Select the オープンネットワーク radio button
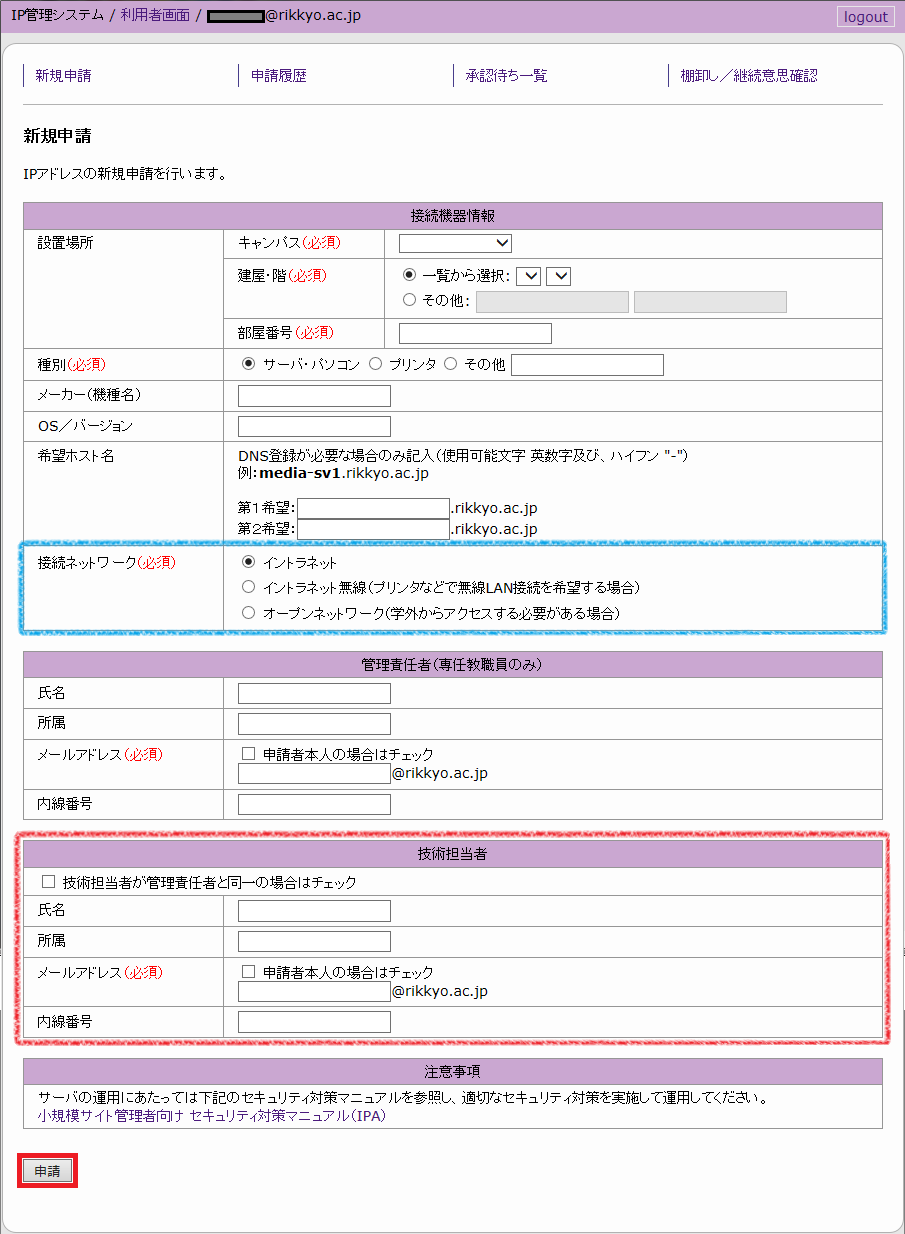This screenshot has height=1234, width=905. [x=249, y=613]
